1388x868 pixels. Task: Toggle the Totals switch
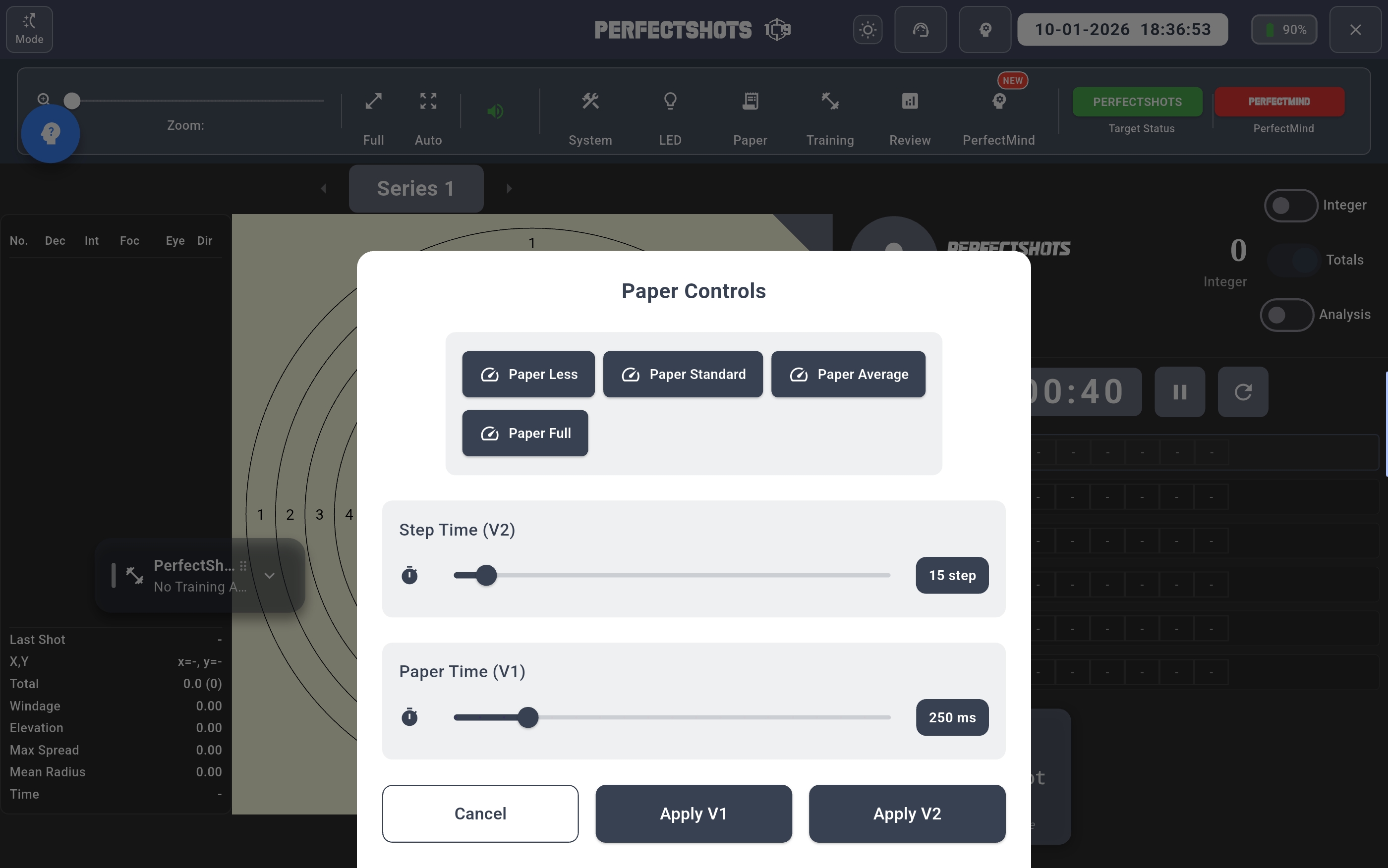pos(1293,260)
